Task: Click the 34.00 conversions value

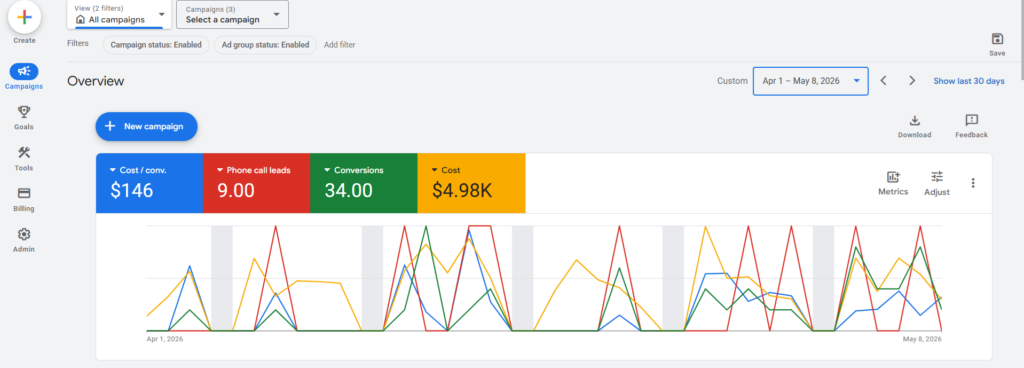Action: tap(348, 191)
